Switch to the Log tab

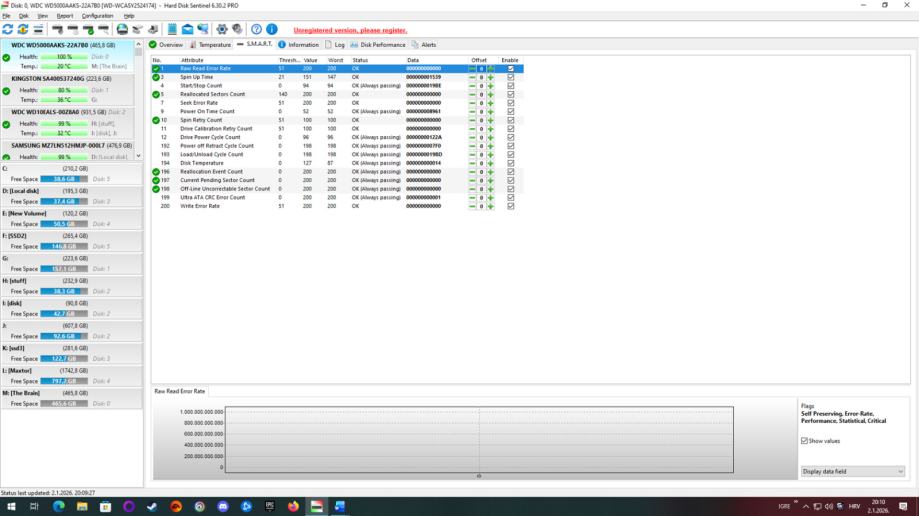335,45
